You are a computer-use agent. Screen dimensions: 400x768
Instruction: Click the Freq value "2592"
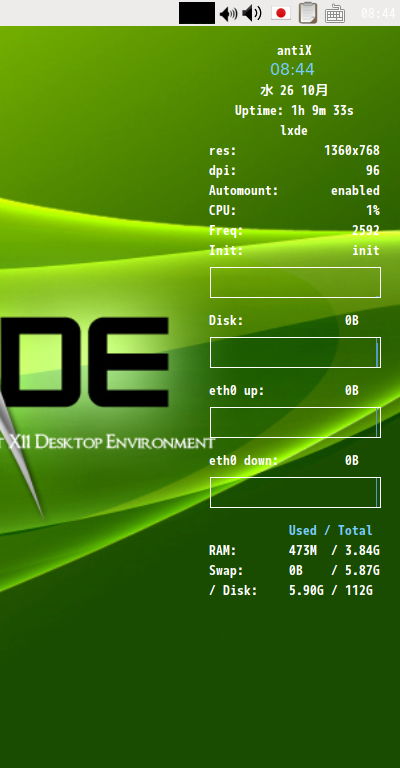click(x=366, y=231)
